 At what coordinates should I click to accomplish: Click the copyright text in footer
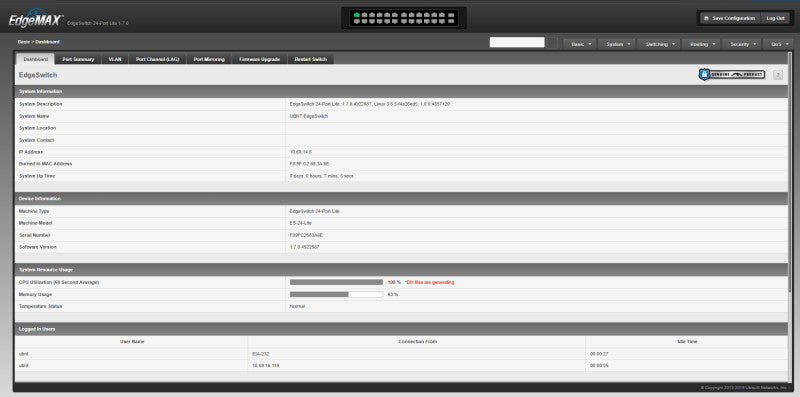pos(743,388)
